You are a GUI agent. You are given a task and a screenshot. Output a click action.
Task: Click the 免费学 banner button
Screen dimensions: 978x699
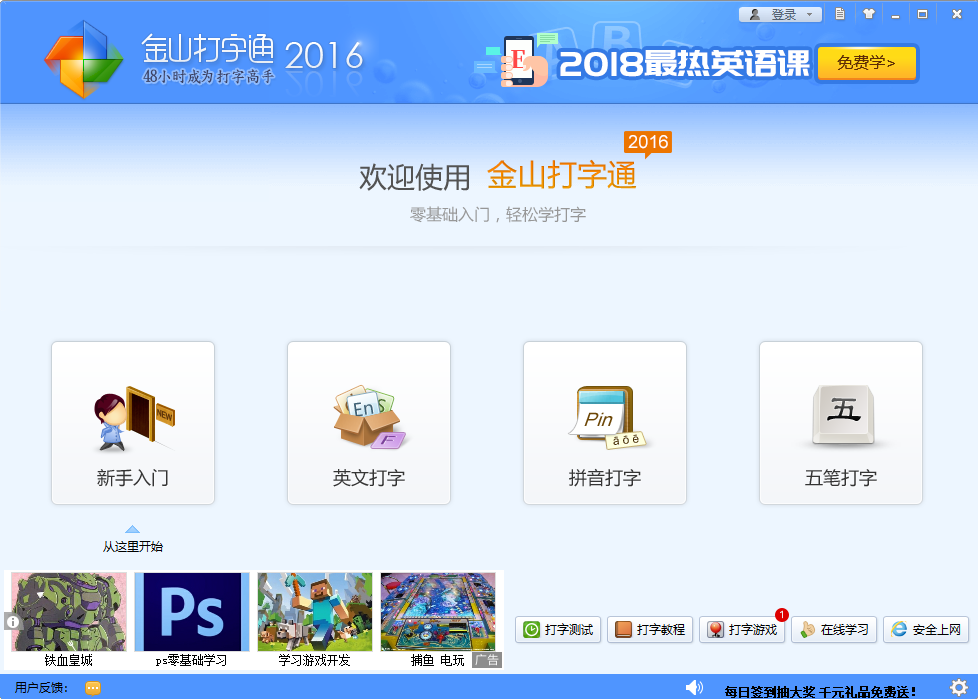pos(866,63)
